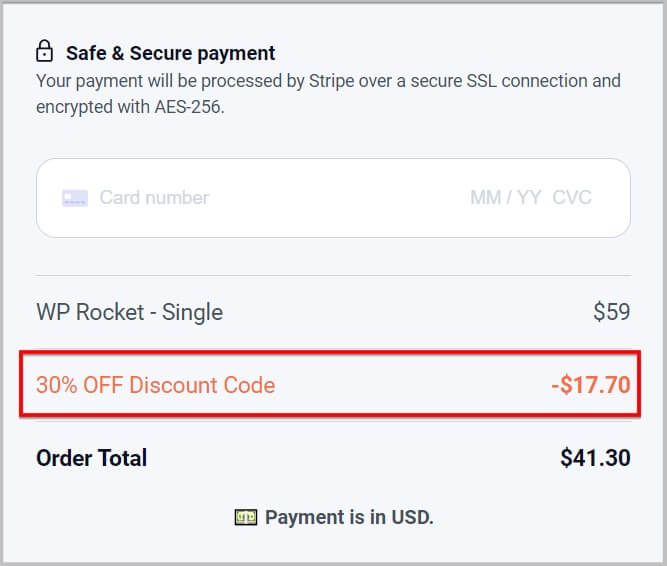667x566 pixels.
Task: Click the MM / YY expiry field
Action: (505, 198)
